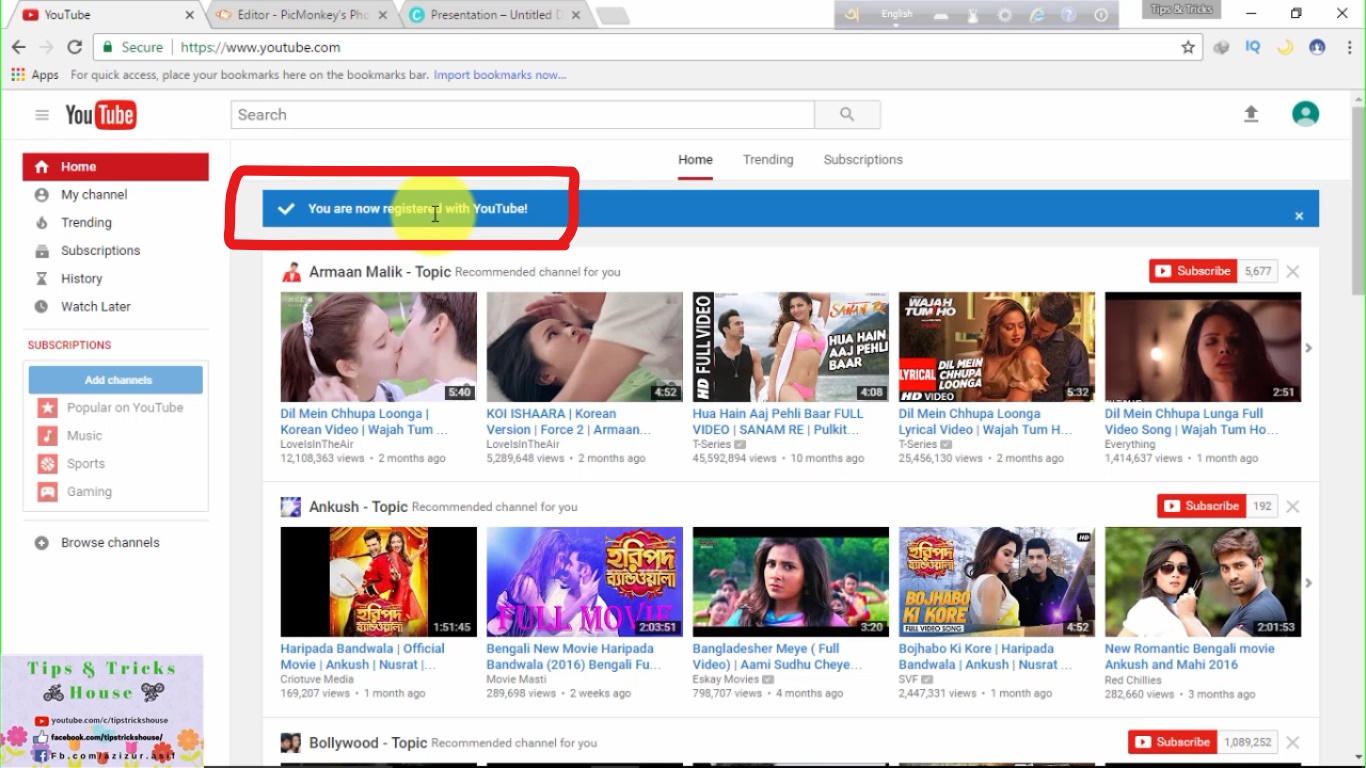Click the help question mark in the language bar
Image resolution: width=1366 pixels, height=768 pixels.
click(1069, 15)
